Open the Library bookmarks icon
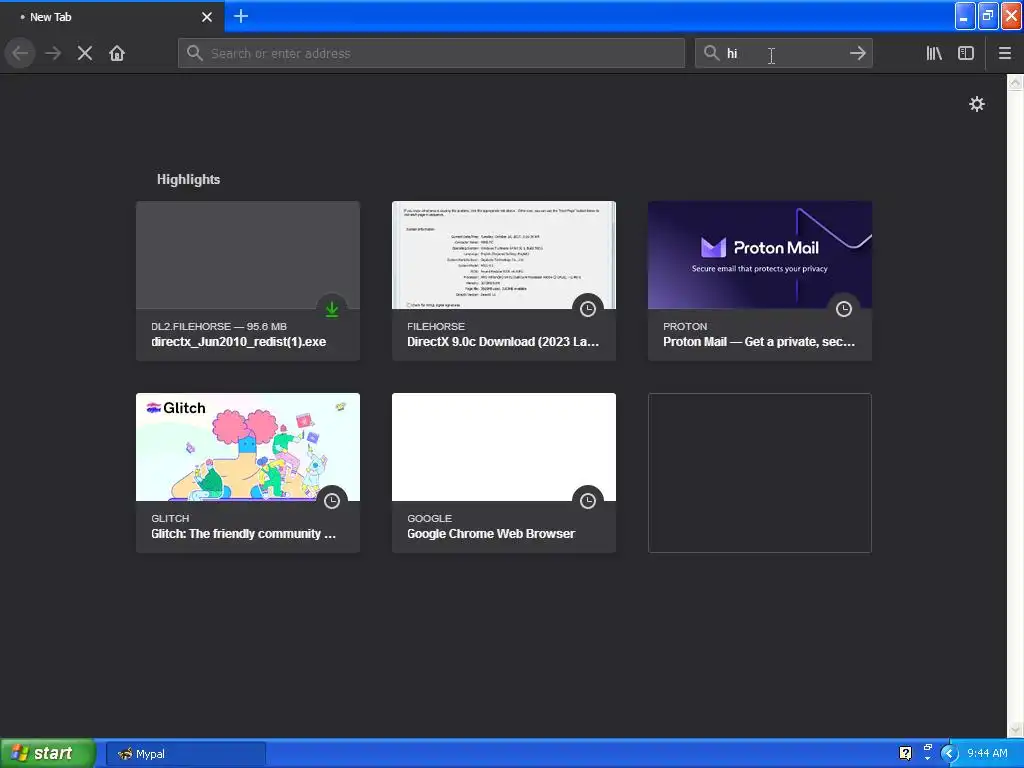The height and width of the screenshot is (768, 1024). (934, 53)
